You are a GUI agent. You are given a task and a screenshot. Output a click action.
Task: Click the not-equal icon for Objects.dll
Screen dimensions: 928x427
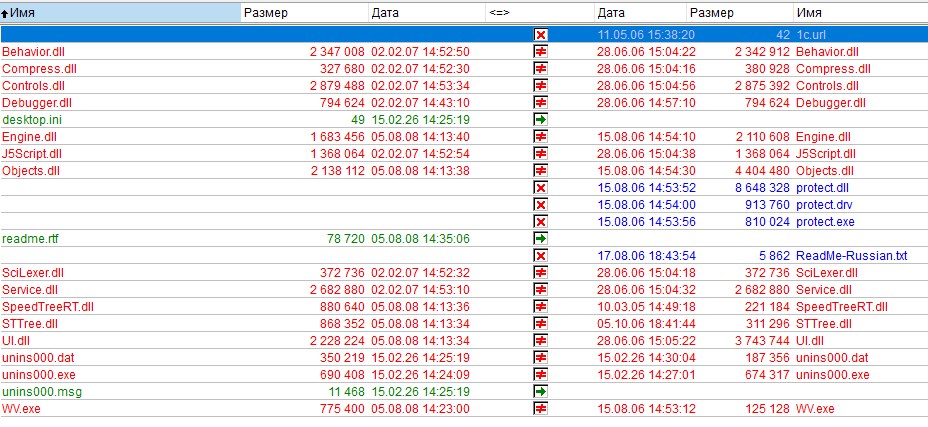click(x=540, y=171)
